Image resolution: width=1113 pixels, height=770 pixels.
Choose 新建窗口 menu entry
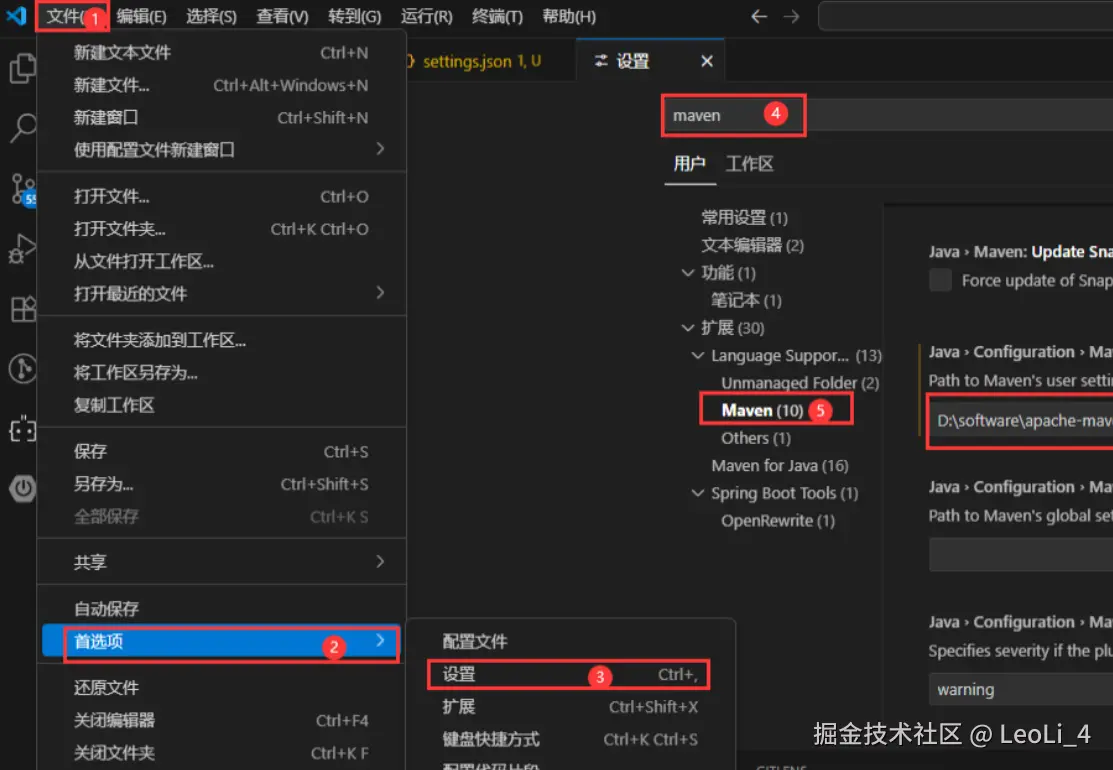point(221,118)
